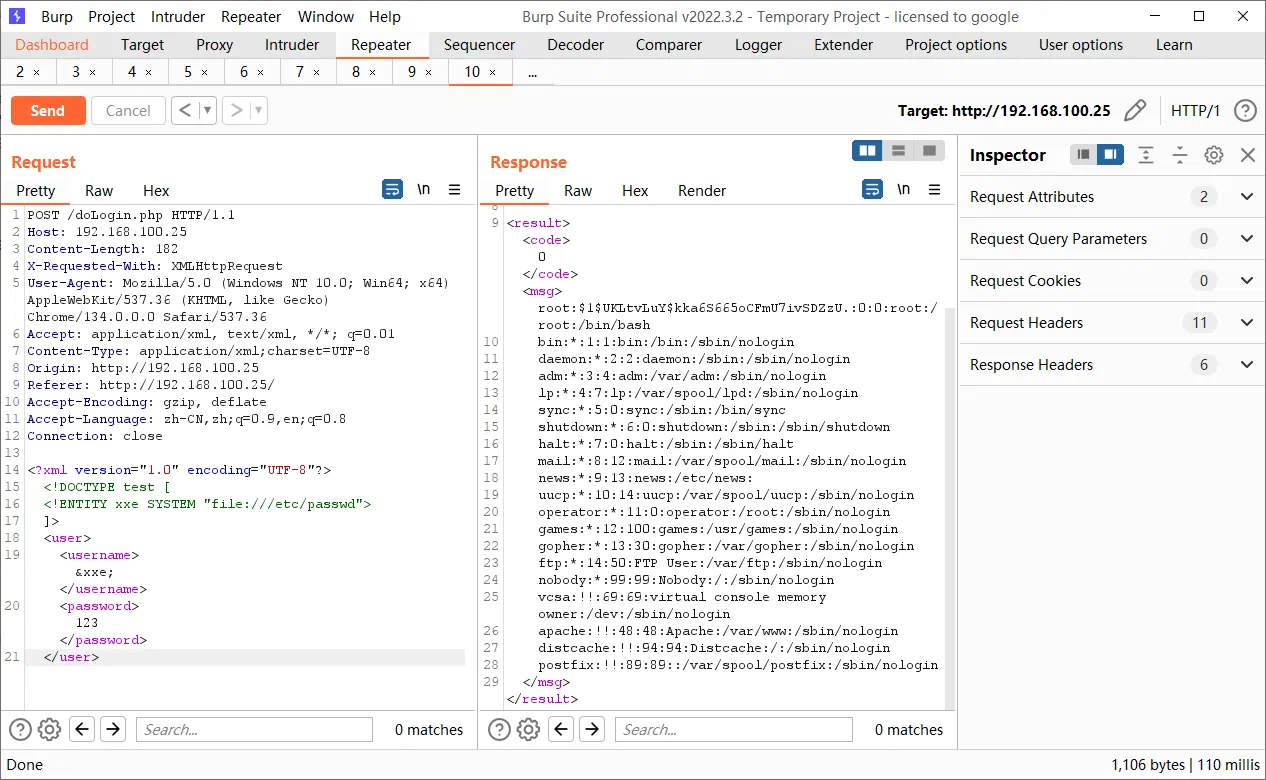Image resolution: width=1266 pixels, height=780 pixels.
Task: Collapse all Inspector sections icon
Action: [1180, 155]
